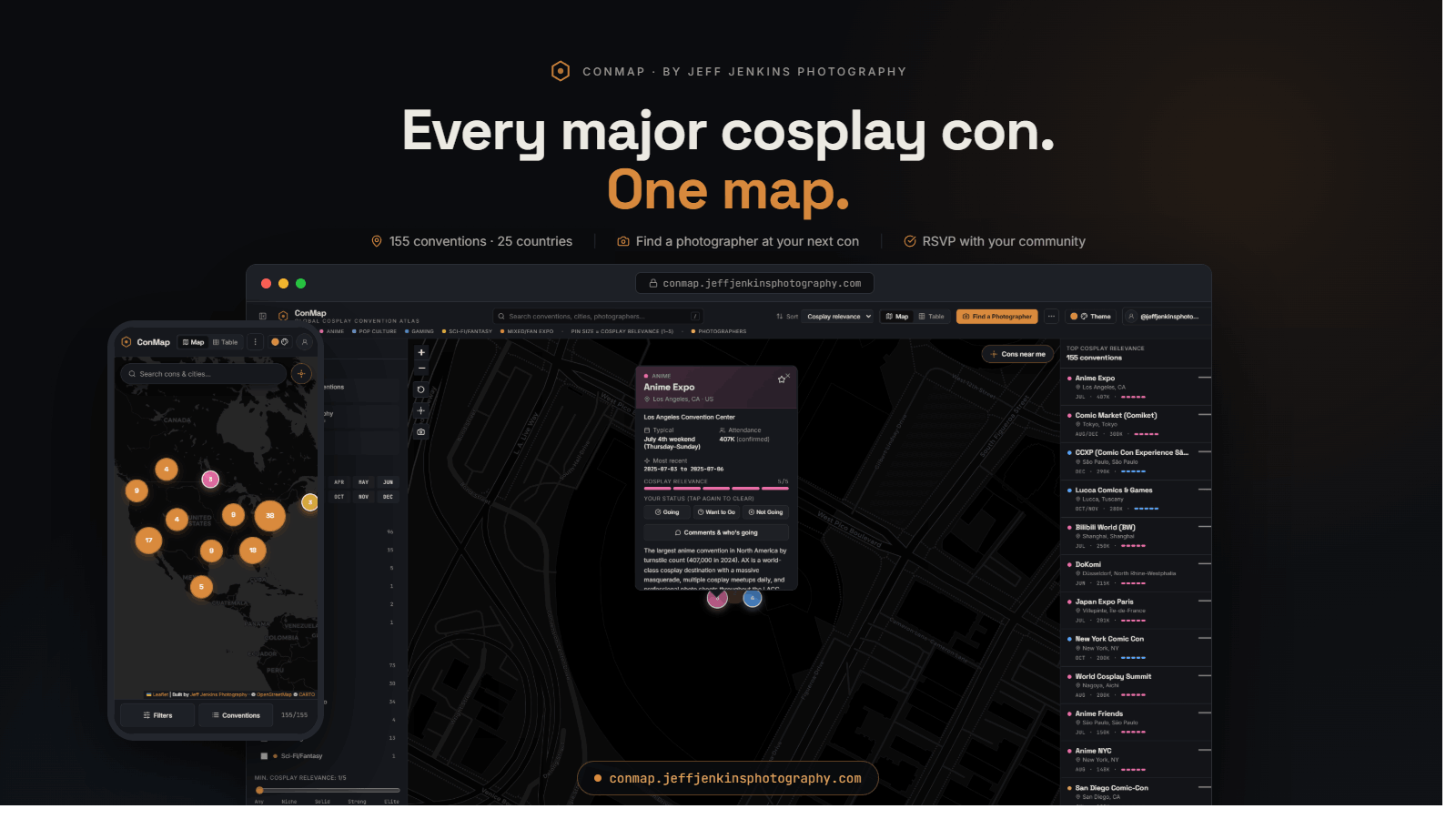Click the hexagon logo in page header
The height and width of the screenshot is (819, 1456).
[x=561, y=71]
